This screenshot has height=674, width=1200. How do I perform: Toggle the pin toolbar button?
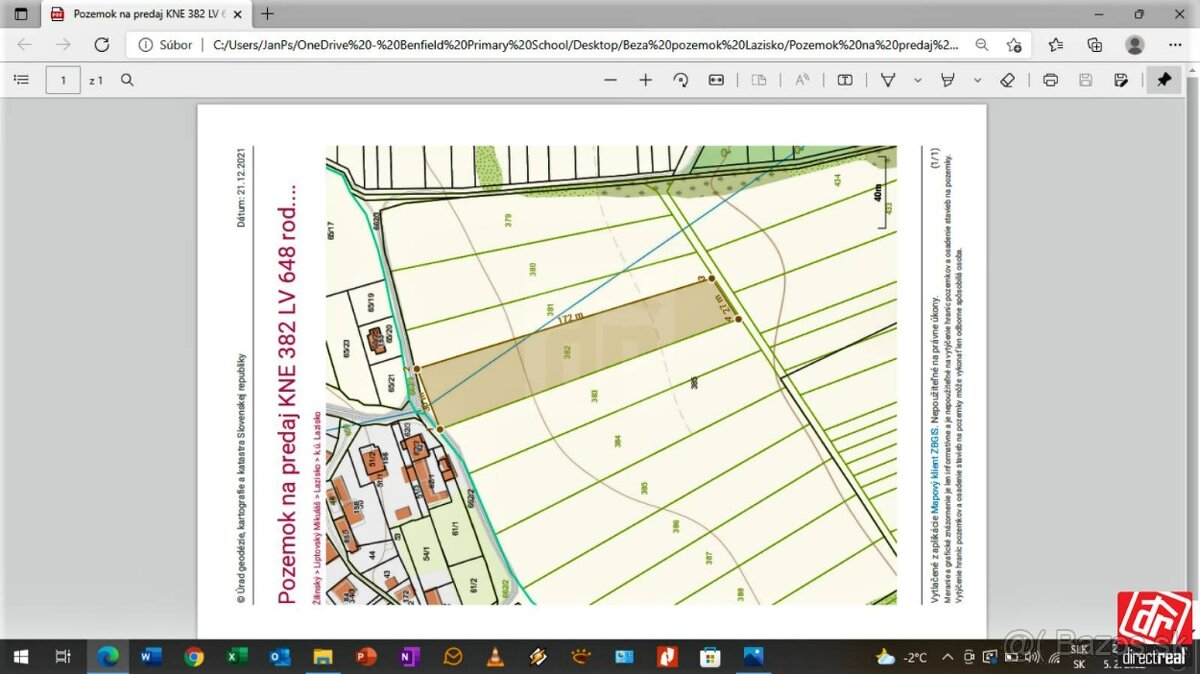[x=1164, y=80]
